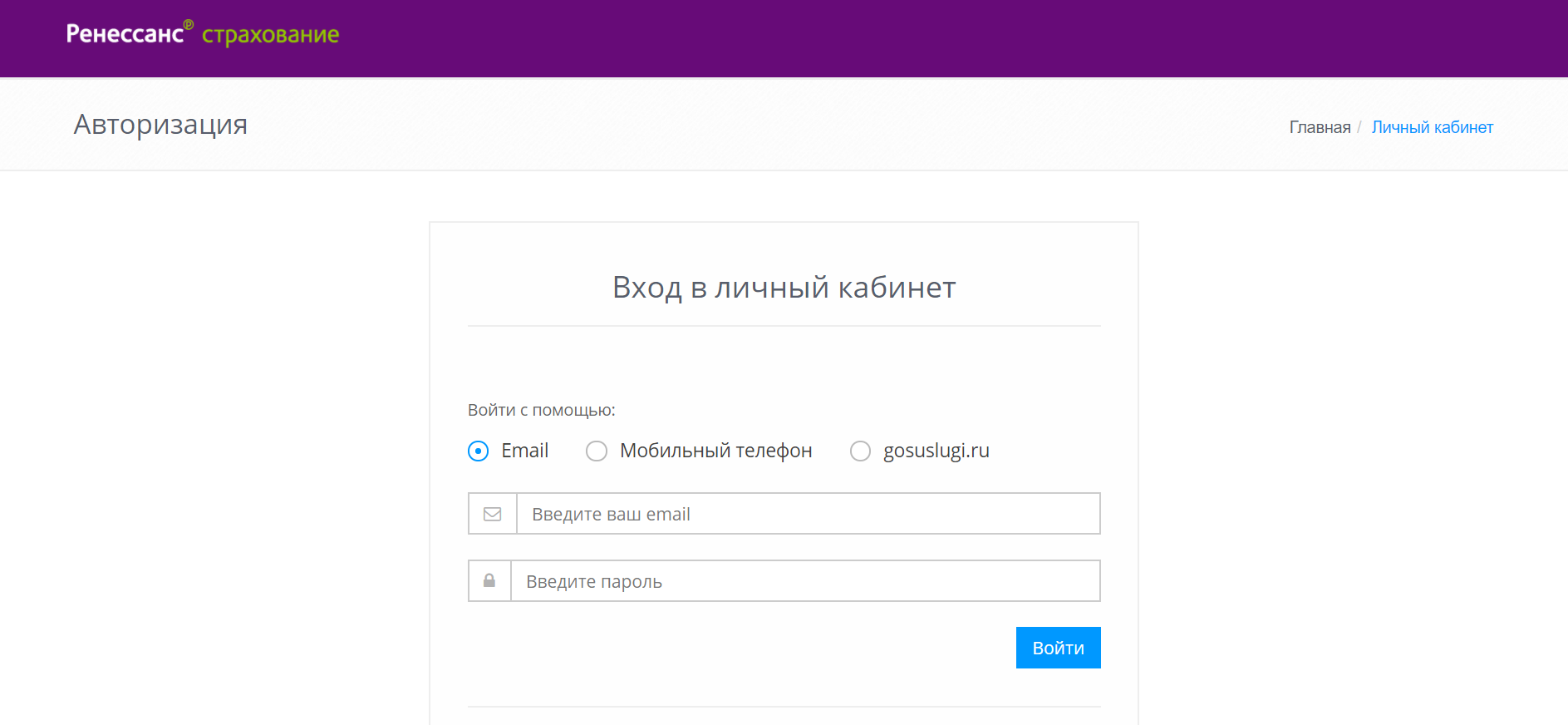Open the Главная breadcrumb link
This screenshot has width=1568, height=725.
[x=1320, y=127]
